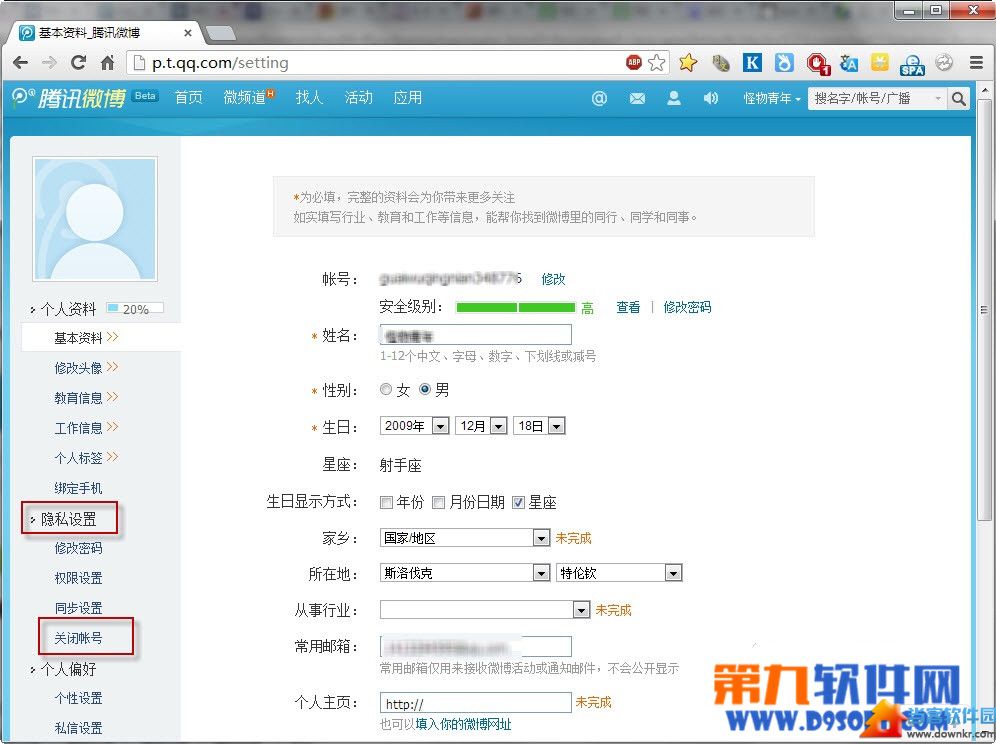
Task: Click the followers person icon
Action: (x=674, y=98)
